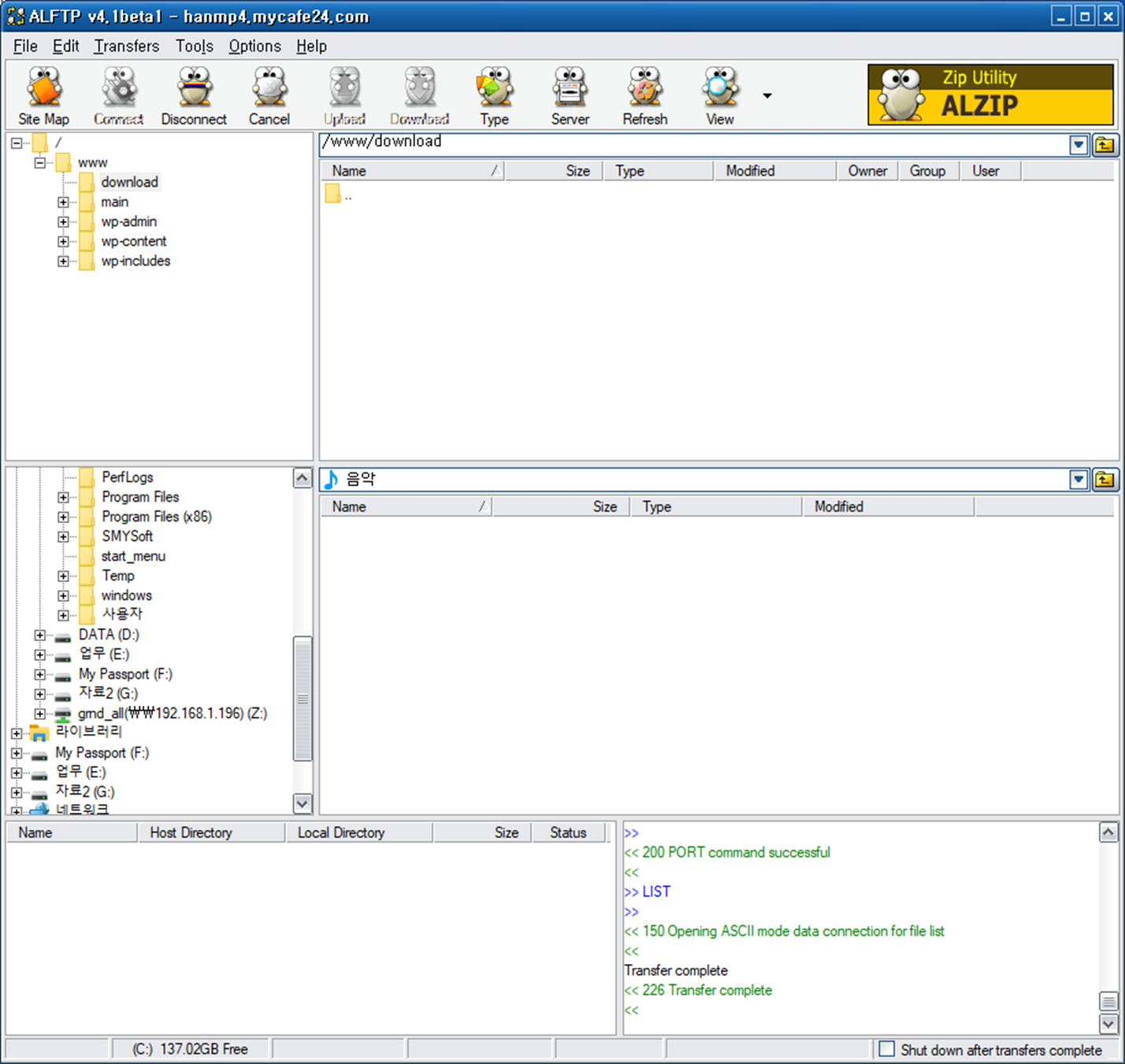Expand the wp-admin folder
The height and width of the screenshot is (1064, 1125).
[63, 222]
